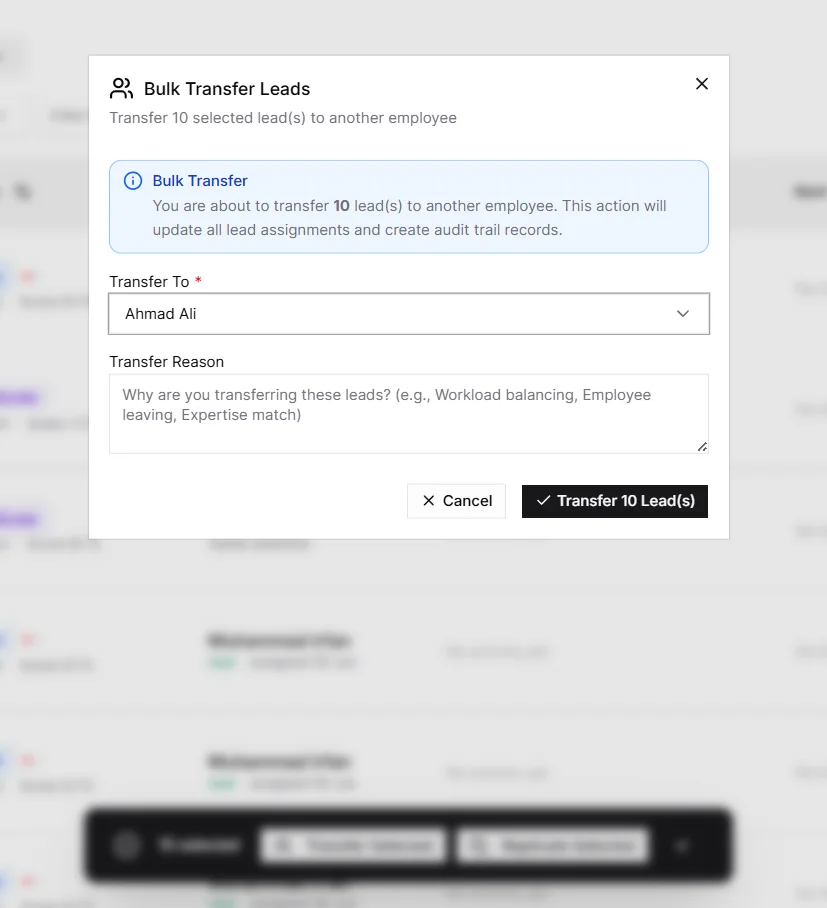
Task: Dismiss the dark selection bar at bottom
Action: pos(683,846)
